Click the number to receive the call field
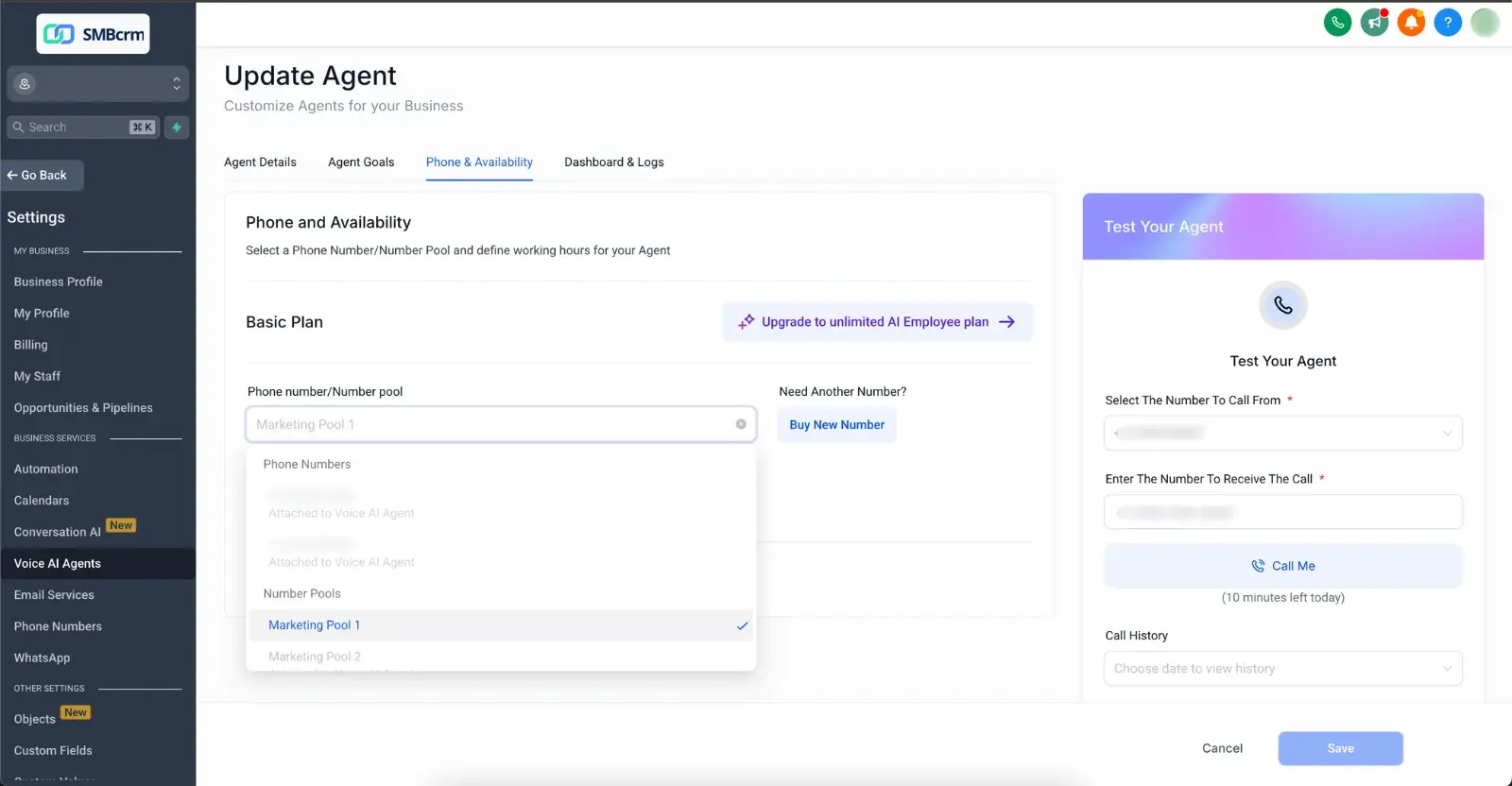Viewport: 1512px width, 786px height. click(x=1283, y=512)
